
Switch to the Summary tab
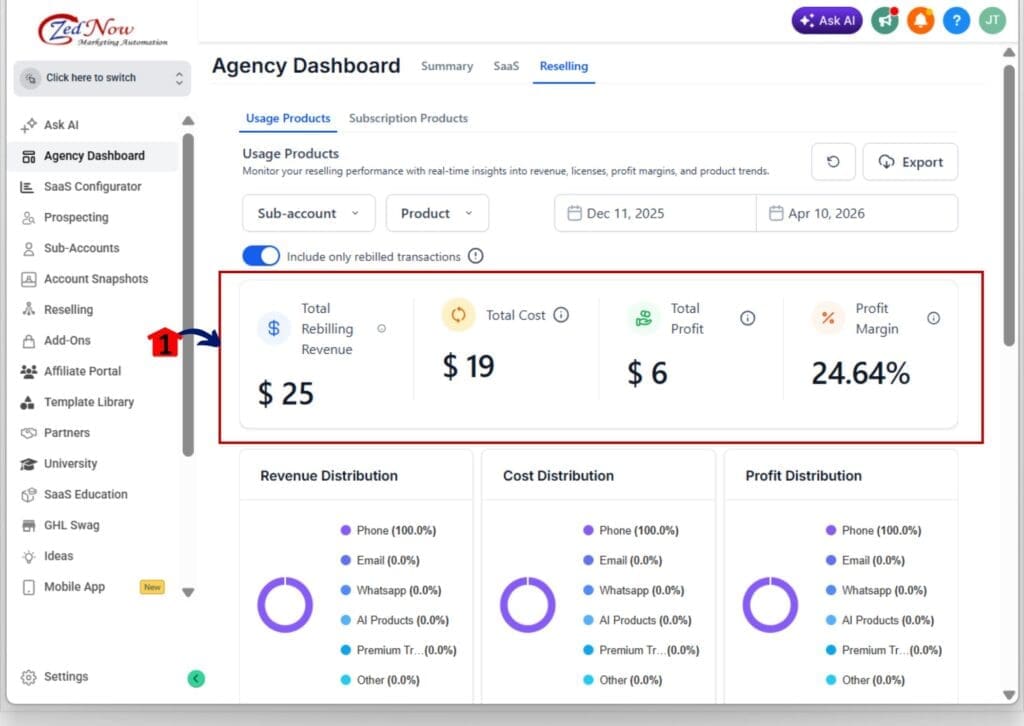[446, 66]
